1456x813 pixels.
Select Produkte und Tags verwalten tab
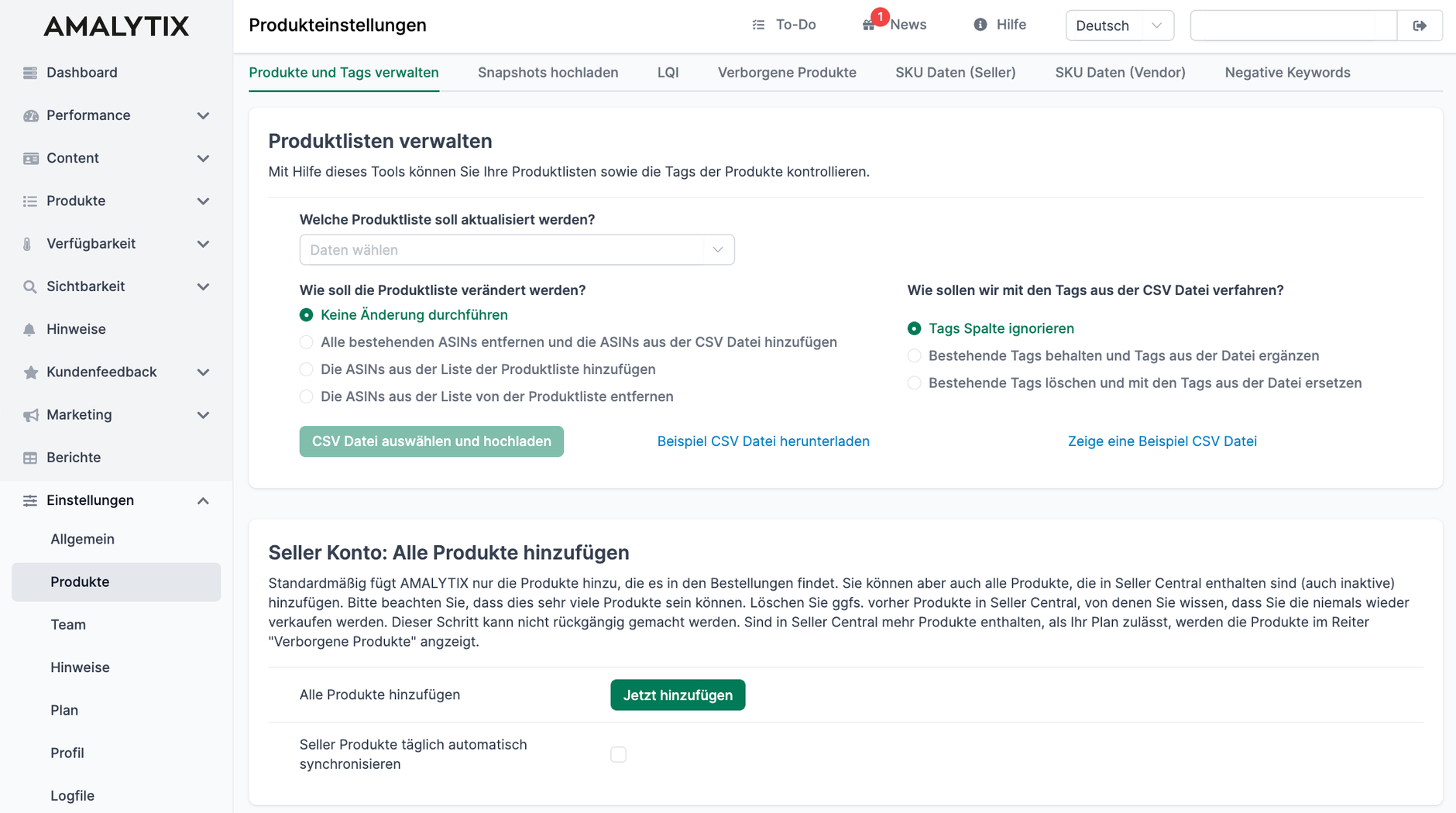point(344,73)
